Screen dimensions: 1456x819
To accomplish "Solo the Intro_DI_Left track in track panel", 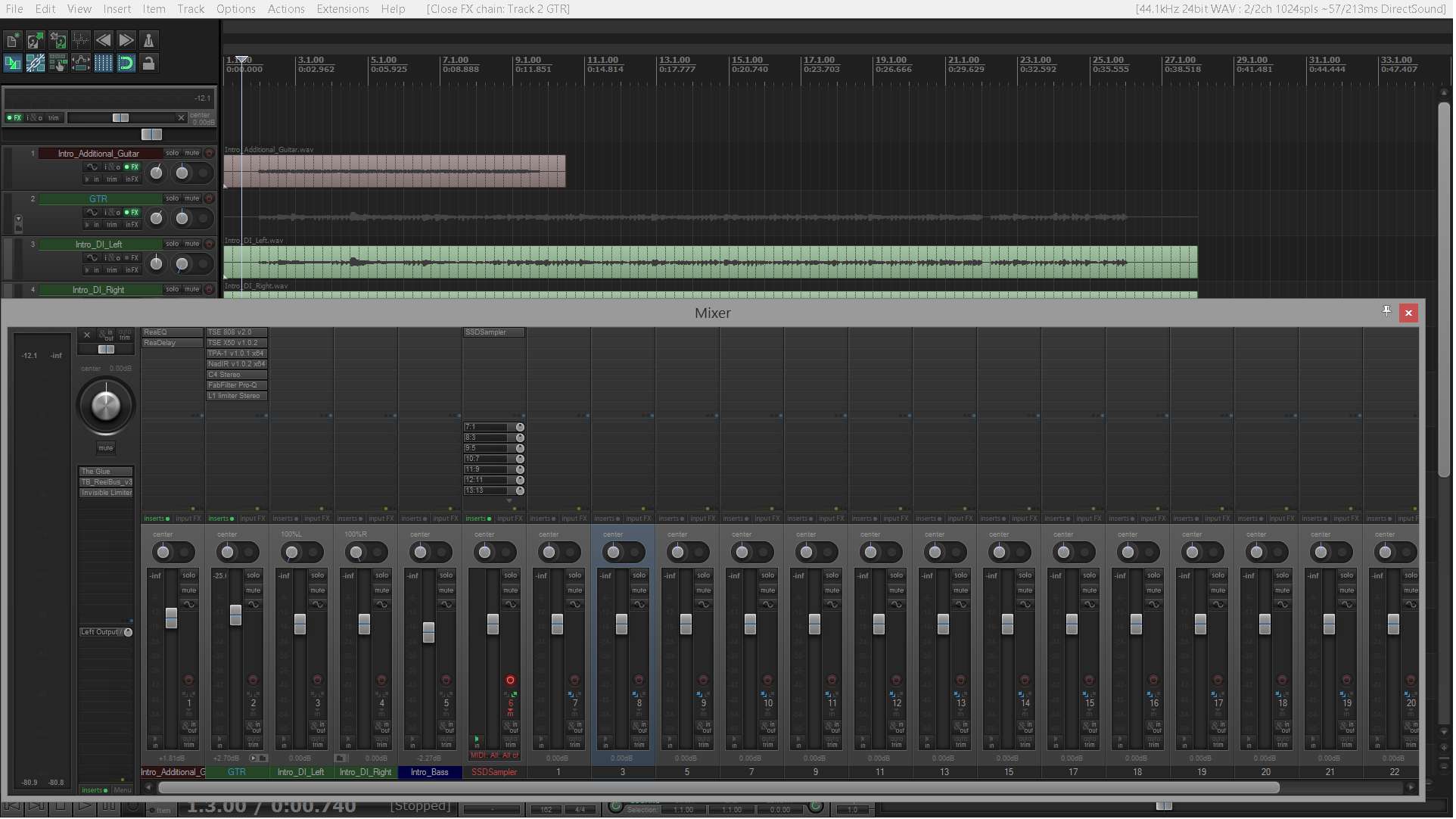I will [173, 244].
